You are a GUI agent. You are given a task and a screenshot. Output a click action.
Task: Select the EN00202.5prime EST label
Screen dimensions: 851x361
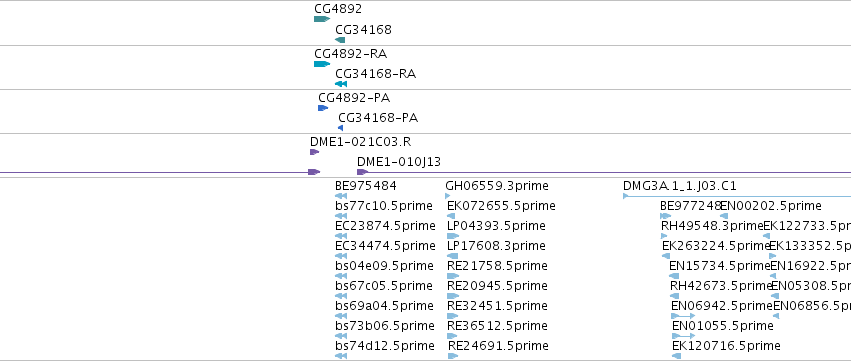[771, 206]
